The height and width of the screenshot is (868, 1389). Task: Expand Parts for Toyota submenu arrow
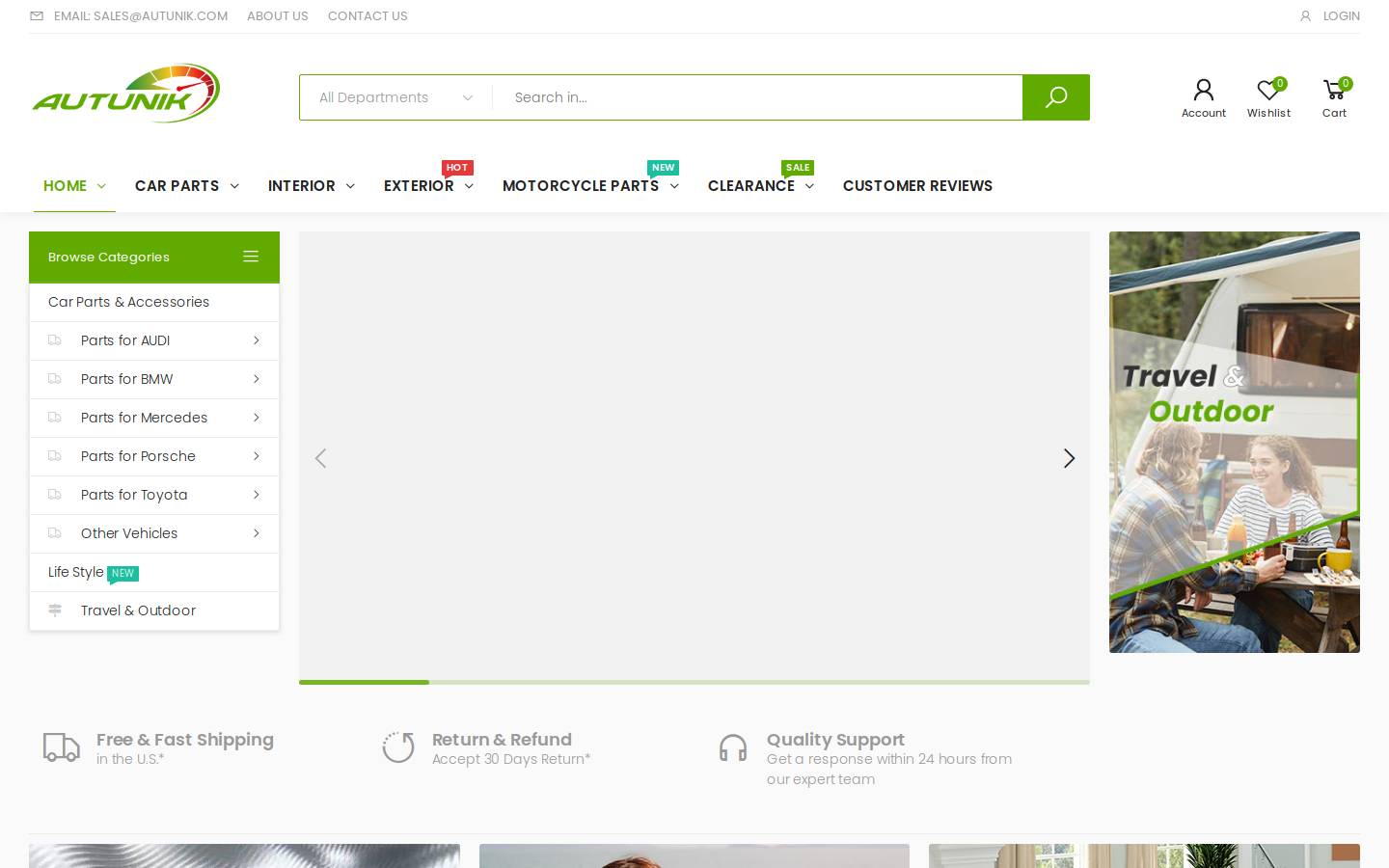[257, 495]
